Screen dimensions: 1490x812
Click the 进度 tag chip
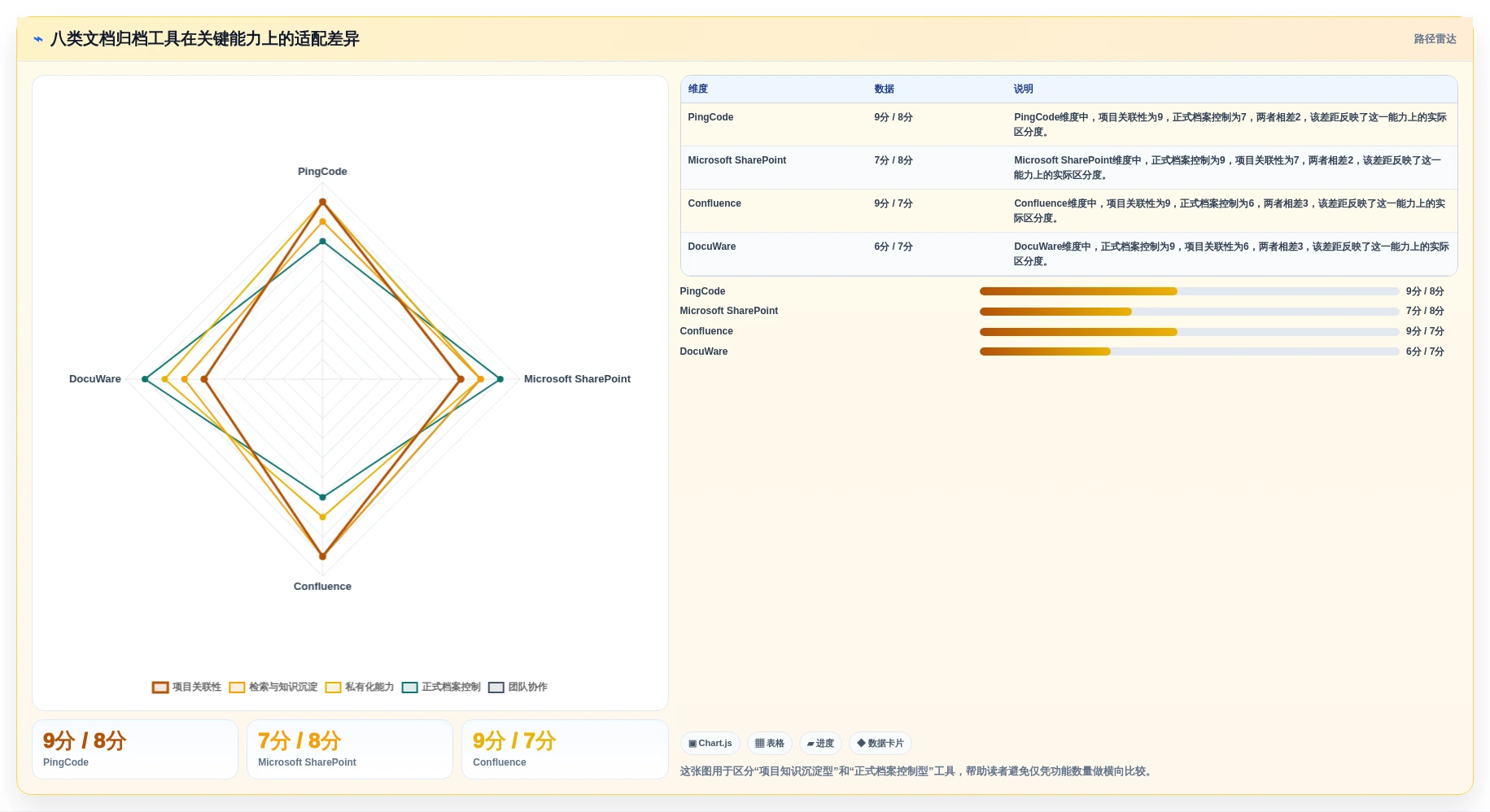coord(820,743)
